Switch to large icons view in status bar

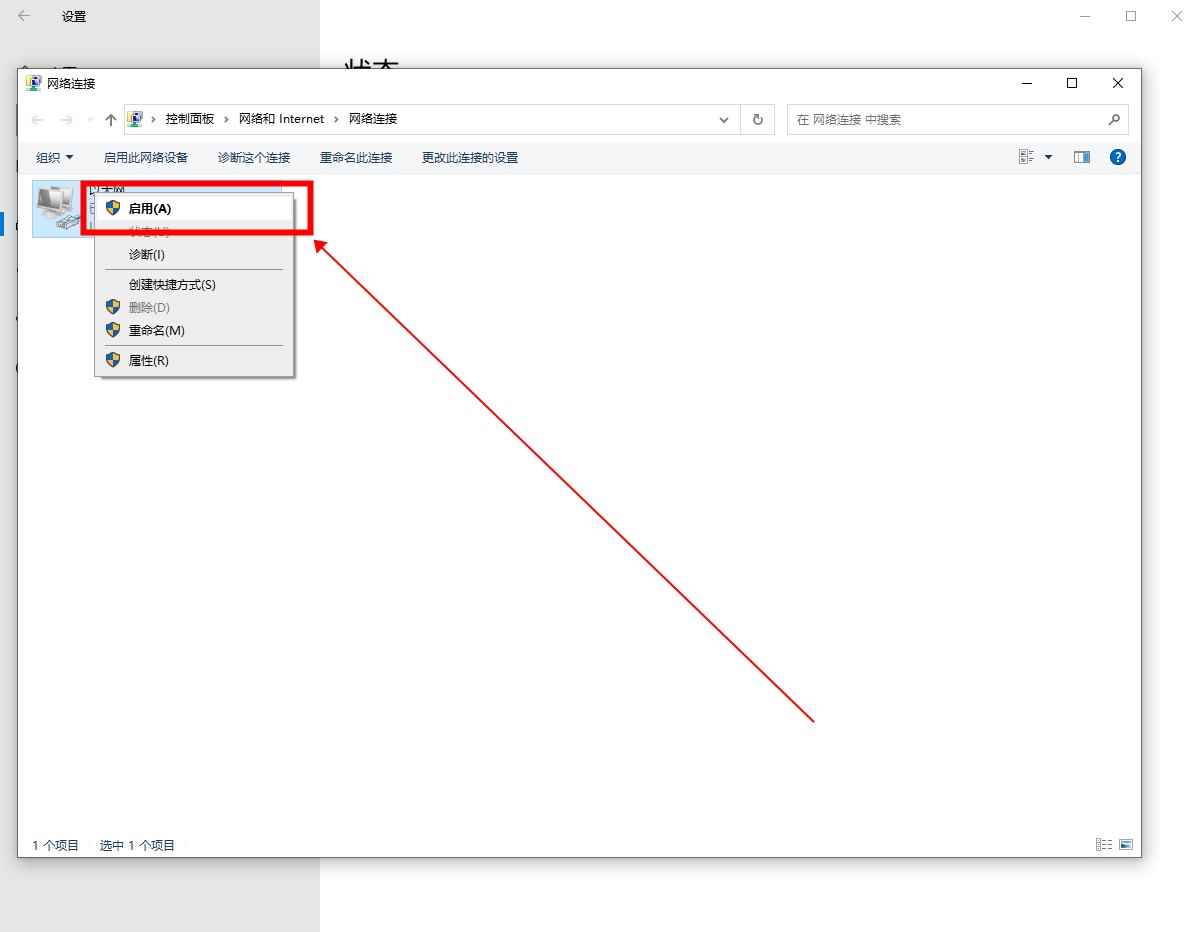coord(1126,845)
